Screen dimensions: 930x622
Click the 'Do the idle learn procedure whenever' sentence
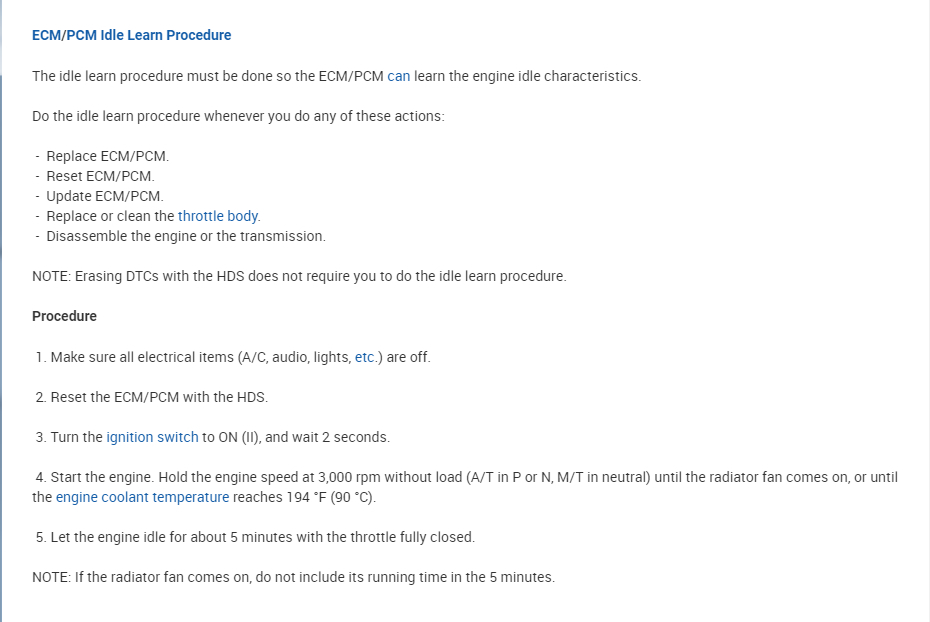pyautogui.click(x=238, y=116)
